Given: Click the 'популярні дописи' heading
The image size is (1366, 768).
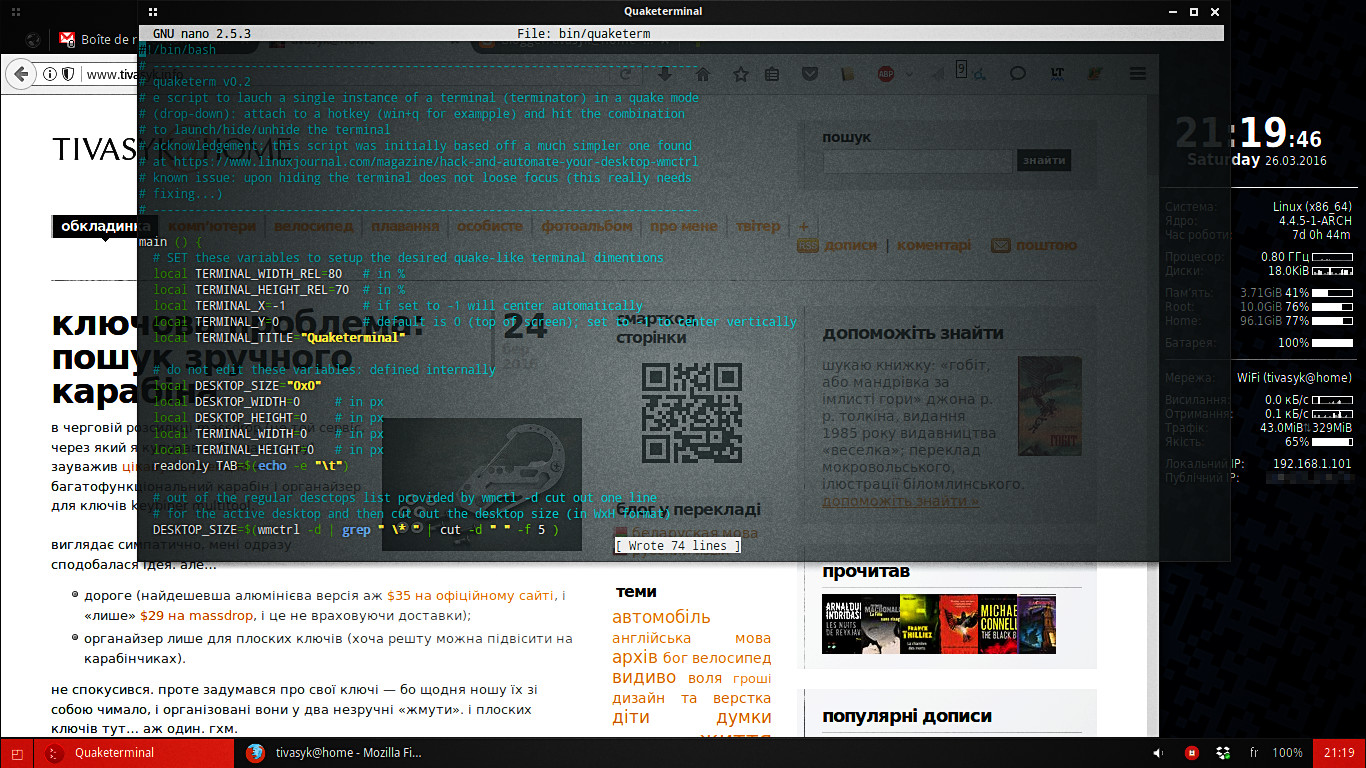Looking at the screenshot, I should [x=907, y=716].
